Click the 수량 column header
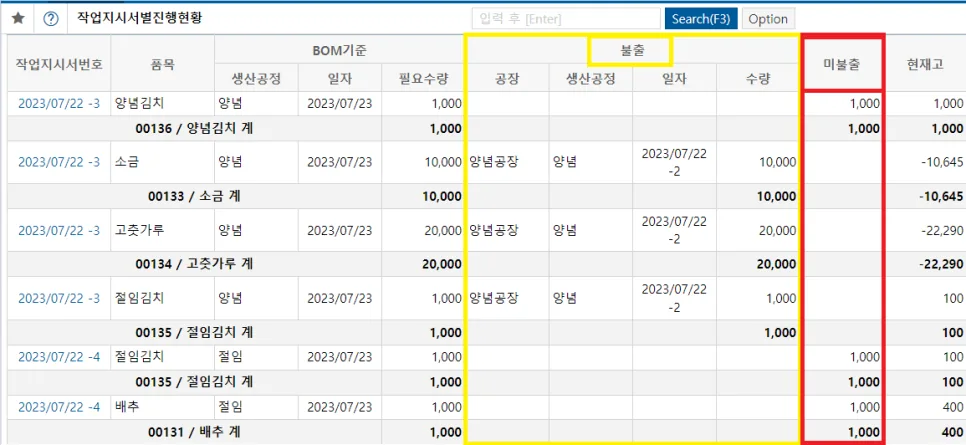The width and height of the screenshot is (966, 445). pyautogui.click(x=759, y=78)
